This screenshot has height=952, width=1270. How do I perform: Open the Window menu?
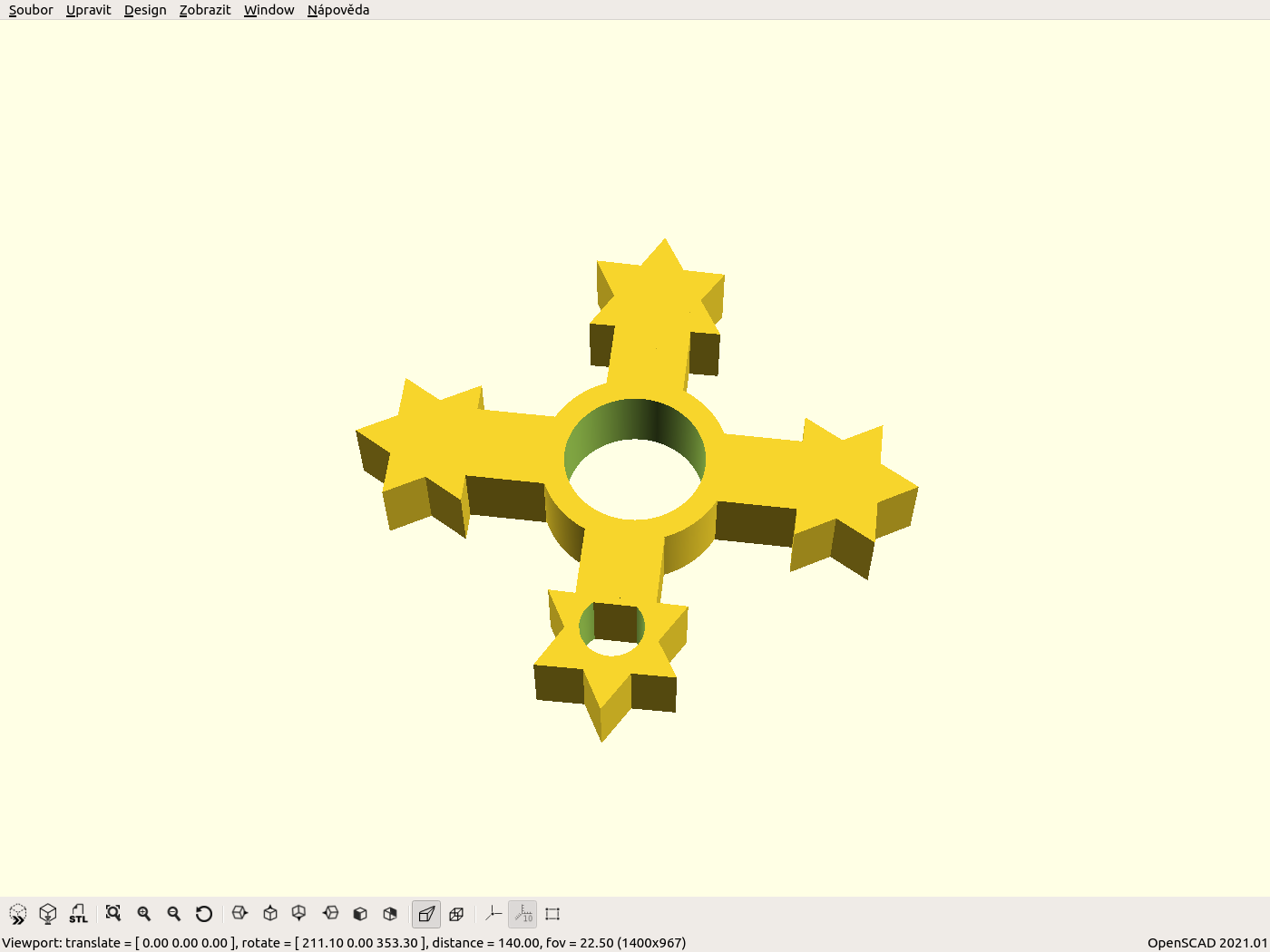pyautogui.click(x=269, y=10)
